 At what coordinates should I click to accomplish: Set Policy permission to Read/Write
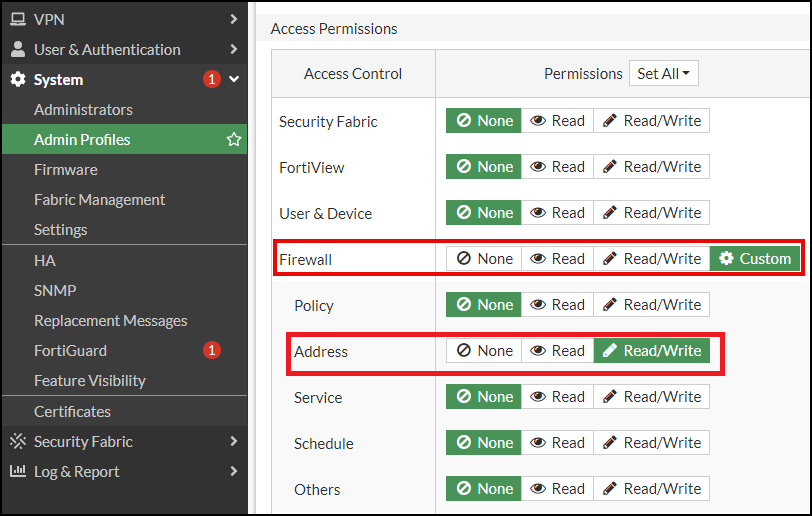[651, 305]
